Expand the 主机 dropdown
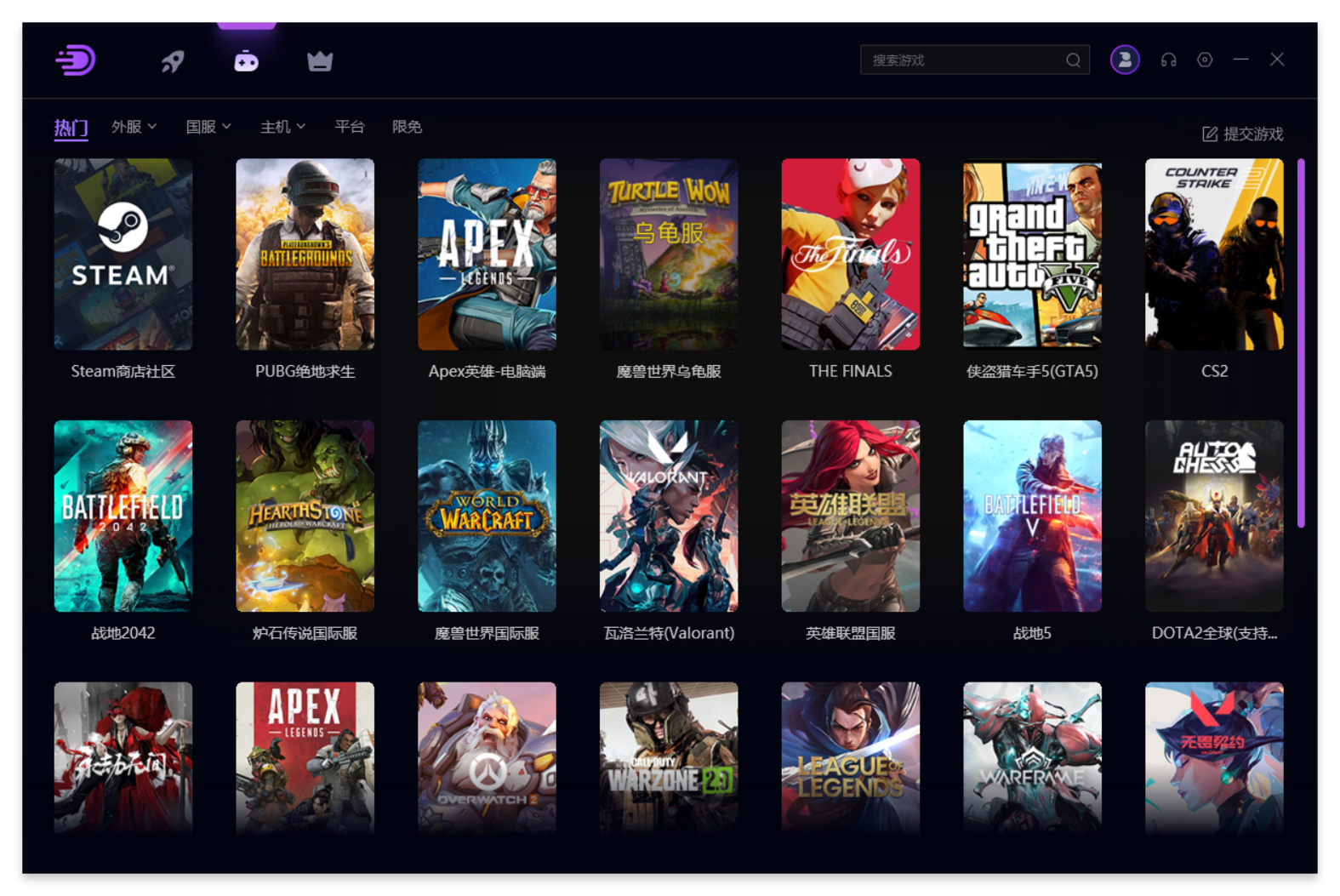 pyautogui.click(x=282, y=127)
